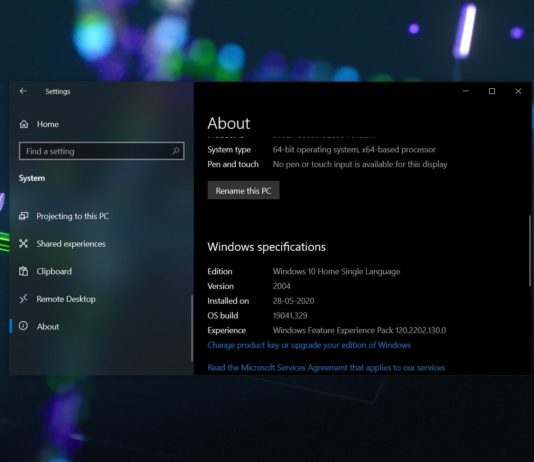The height and width of the screenshot is (462, 534).
Task: Click the About page vertical scrollbar
Action: point(530,251)
